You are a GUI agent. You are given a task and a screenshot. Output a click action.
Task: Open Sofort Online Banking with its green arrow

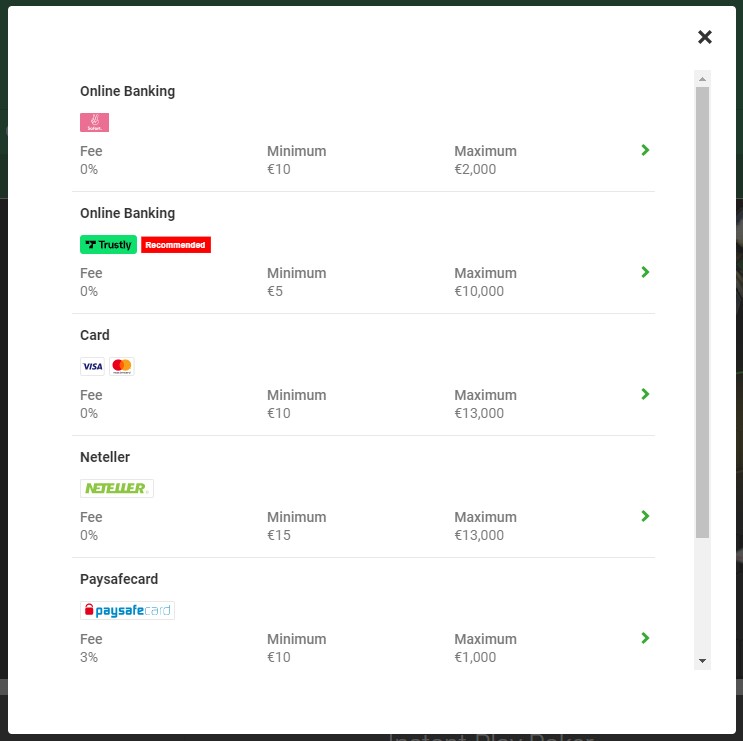click(645, 150)
